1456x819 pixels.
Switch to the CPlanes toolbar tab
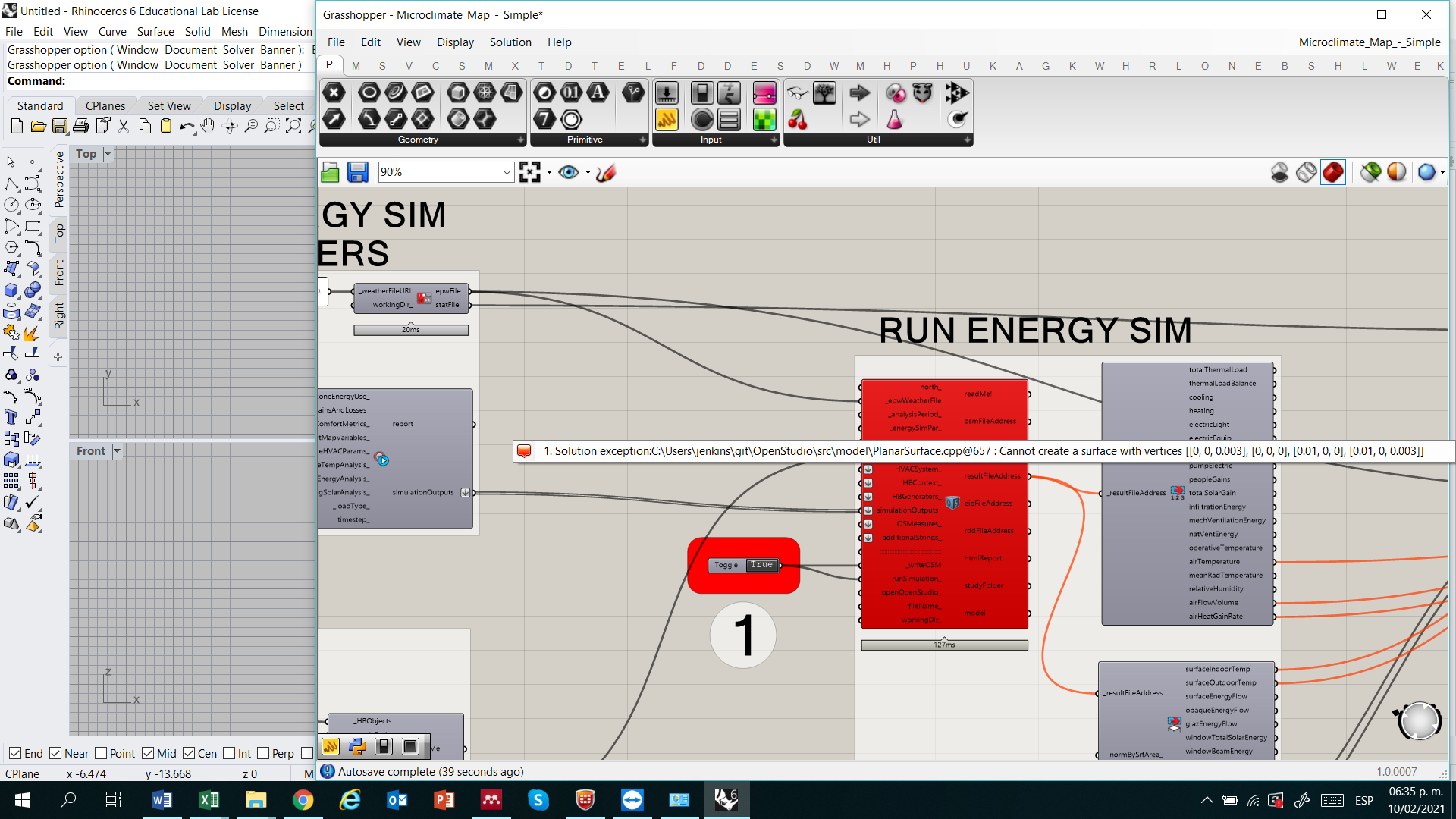(x=105, y=105)
